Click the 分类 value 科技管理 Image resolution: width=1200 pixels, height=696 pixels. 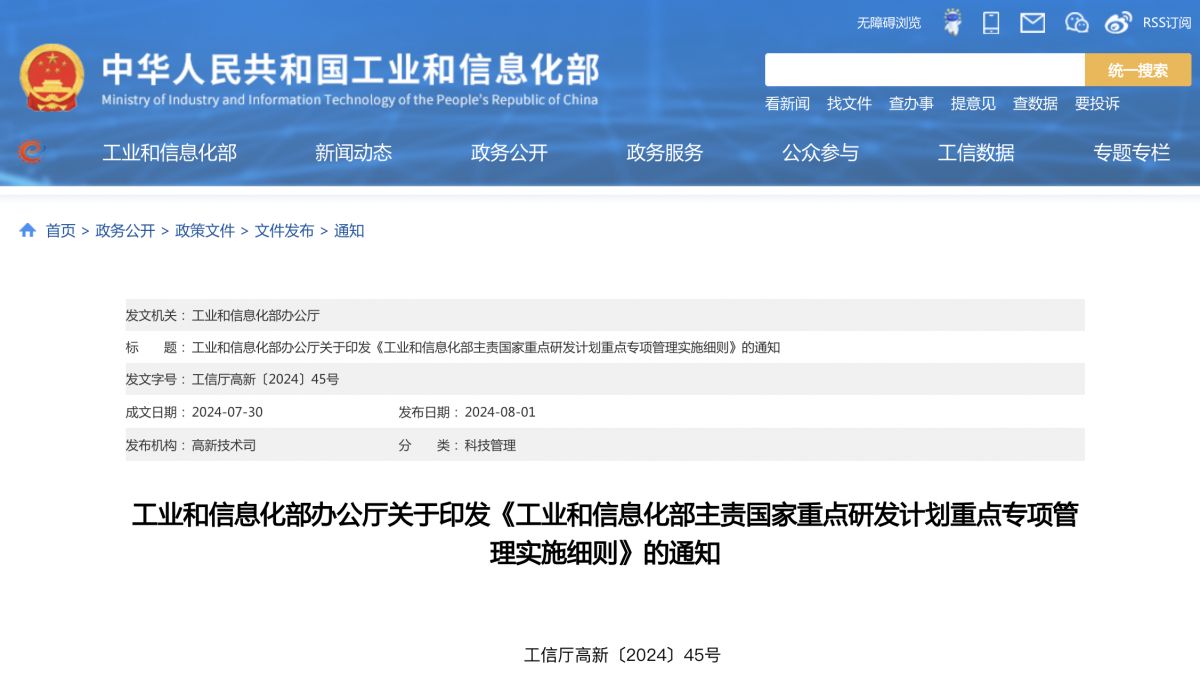point(490,445)
